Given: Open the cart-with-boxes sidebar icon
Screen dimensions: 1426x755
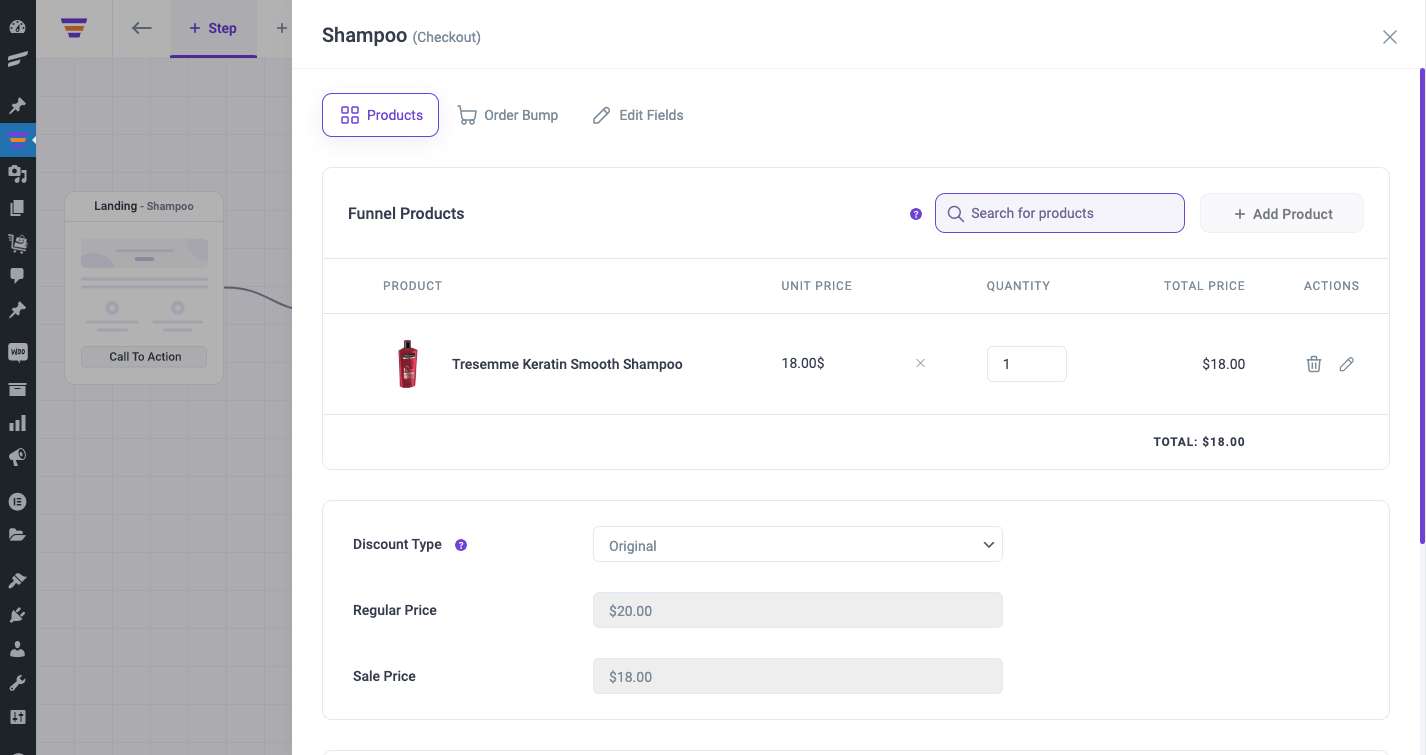Looking at the screenshot, I should click(17, 242).
